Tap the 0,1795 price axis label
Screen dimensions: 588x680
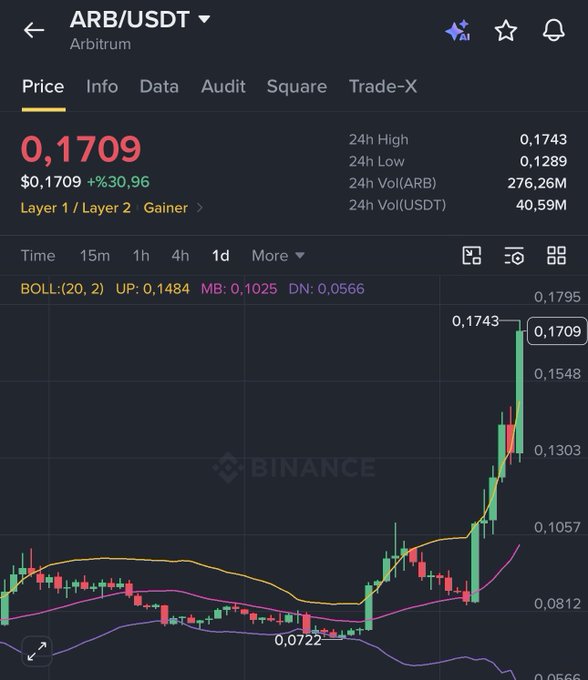tap(557, 297)
